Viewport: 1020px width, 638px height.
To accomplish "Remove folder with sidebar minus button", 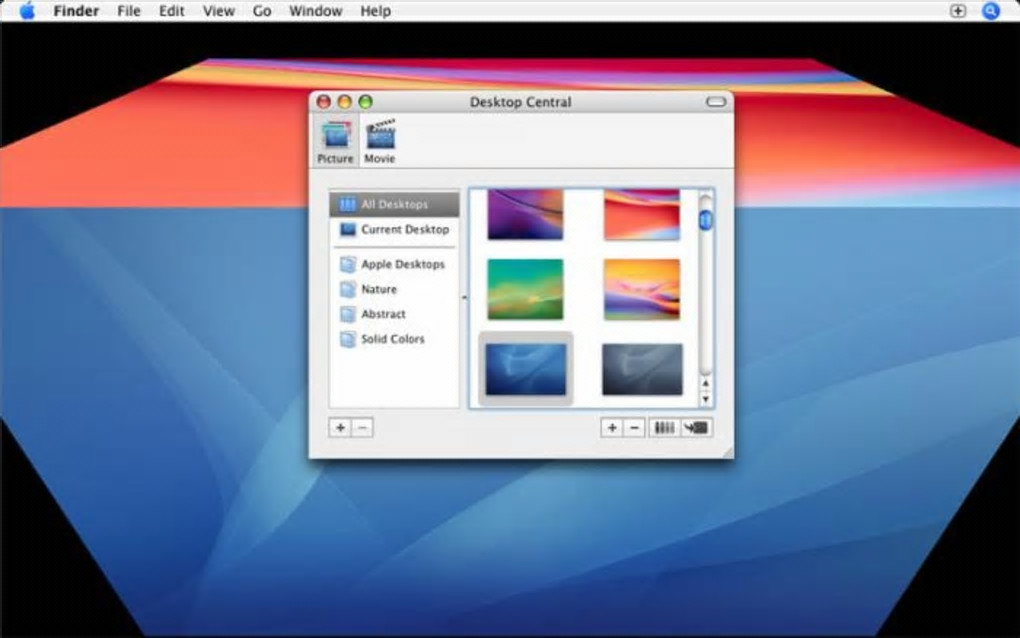I will click(363, 427).
